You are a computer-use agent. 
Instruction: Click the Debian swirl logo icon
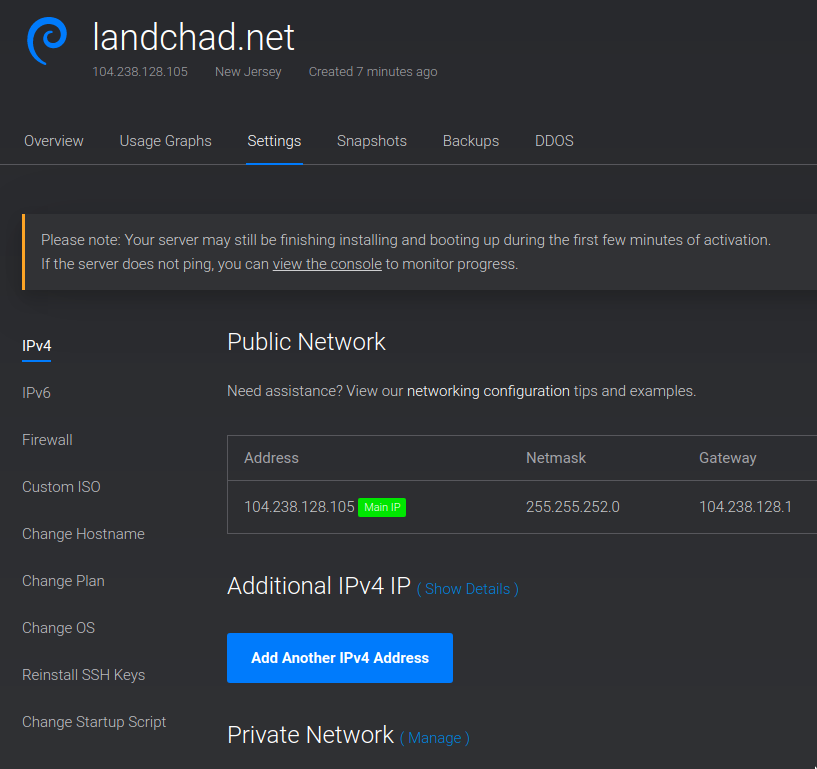pos(47,41)
